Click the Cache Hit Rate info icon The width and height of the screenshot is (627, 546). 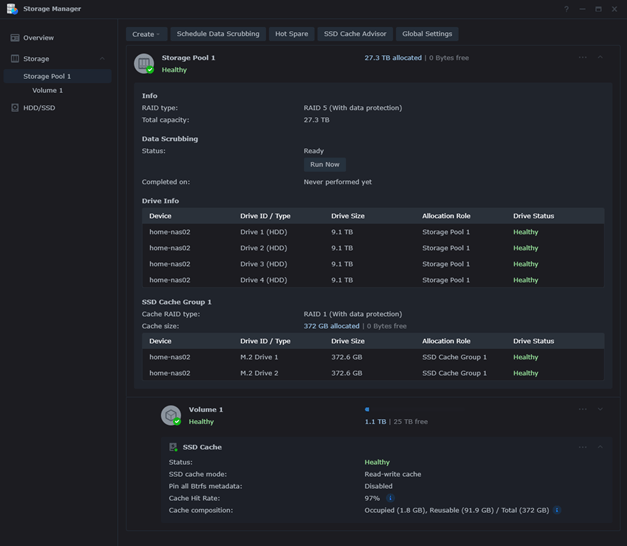click(x=390, y=497)
